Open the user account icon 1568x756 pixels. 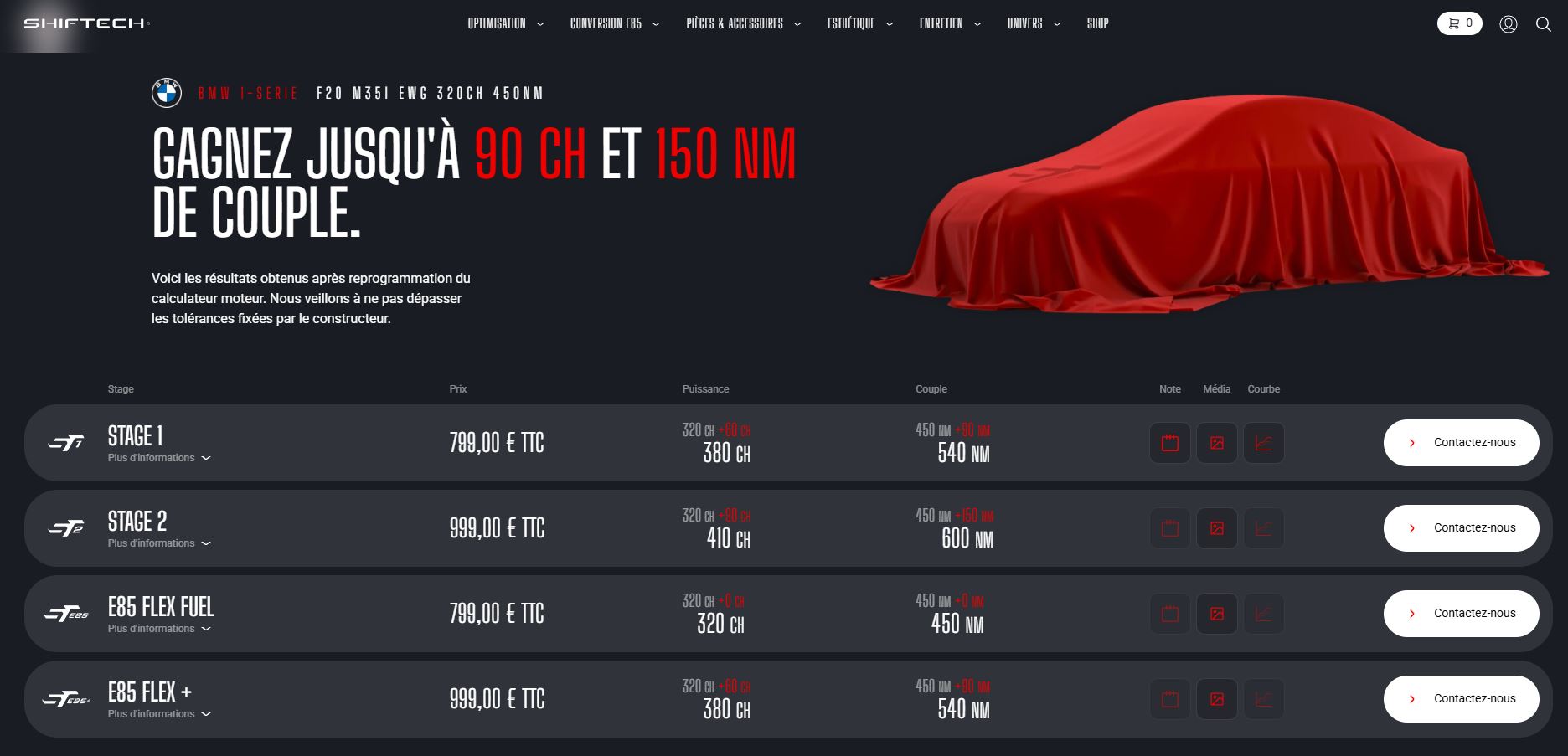click(x=1509, y=24)
